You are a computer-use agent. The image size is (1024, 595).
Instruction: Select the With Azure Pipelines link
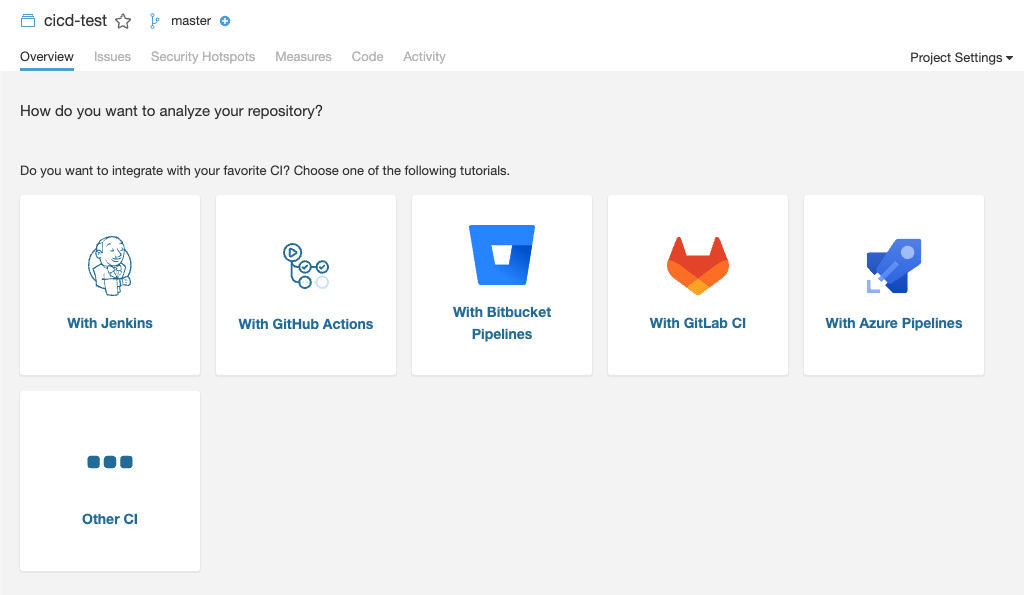tap(893, 323)
